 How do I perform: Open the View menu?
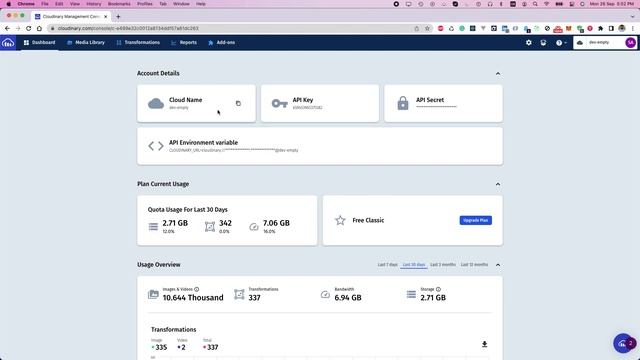click(75, 4)
